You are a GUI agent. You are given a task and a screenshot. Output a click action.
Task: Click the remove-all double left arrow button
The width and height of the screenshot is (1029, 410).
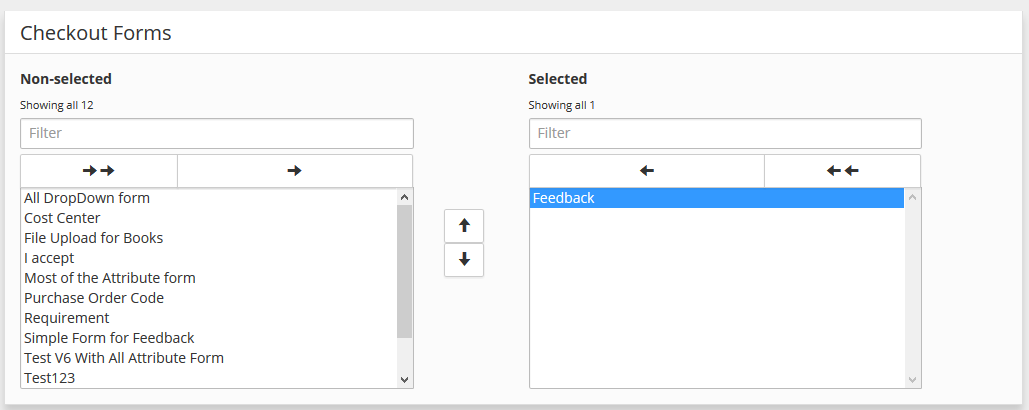[842, 171]
